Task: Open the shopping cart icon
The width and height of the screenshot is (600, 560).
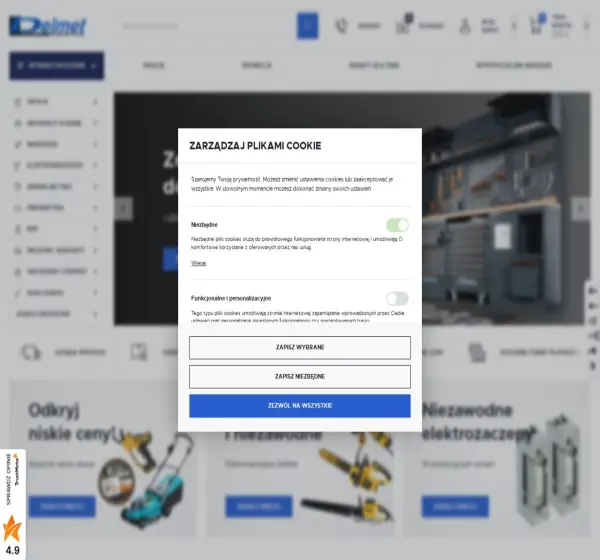Action: (x=536, y=26)
